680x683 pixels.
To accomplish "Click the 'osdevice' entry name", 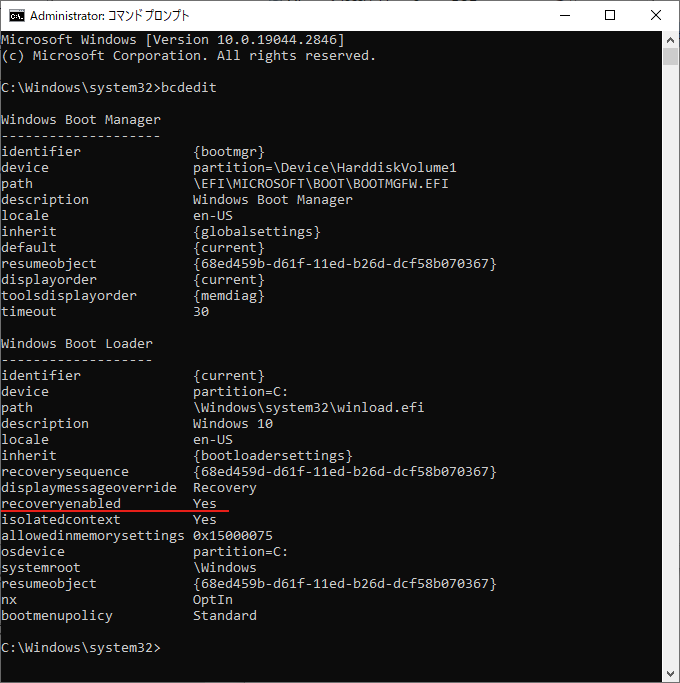I will tap(33, 552).
